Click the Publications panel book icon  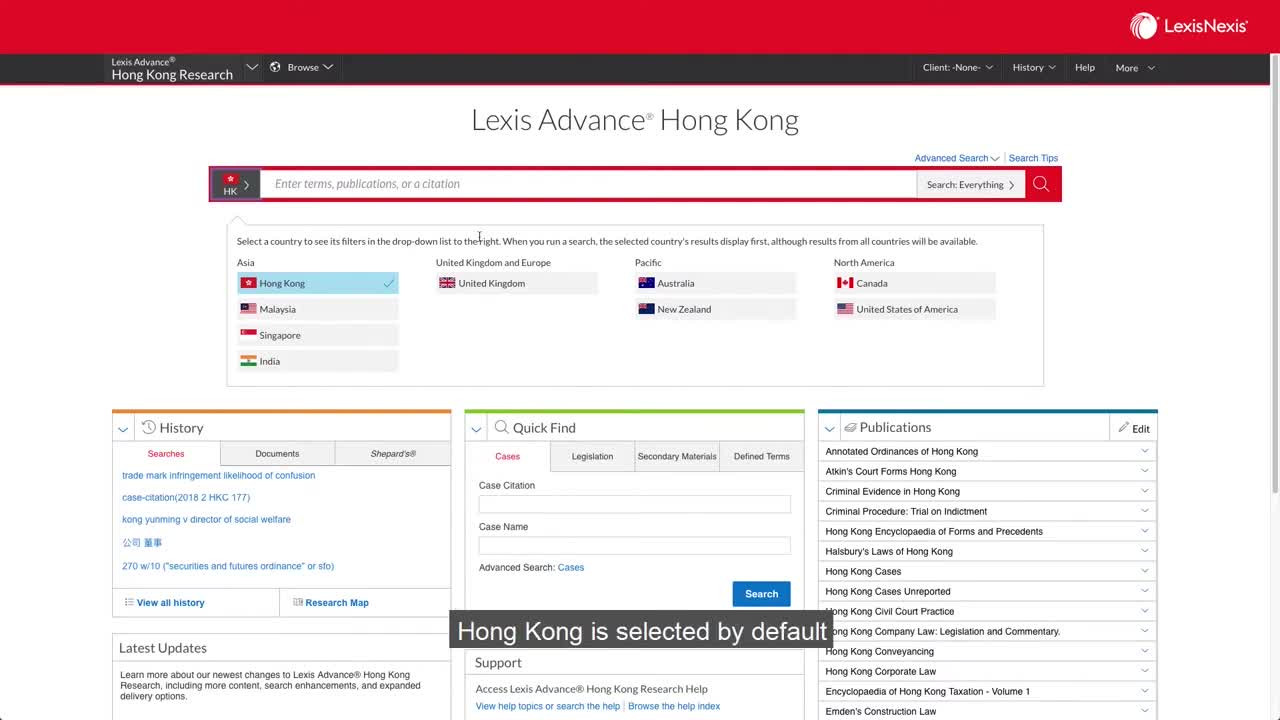point(850,427)
